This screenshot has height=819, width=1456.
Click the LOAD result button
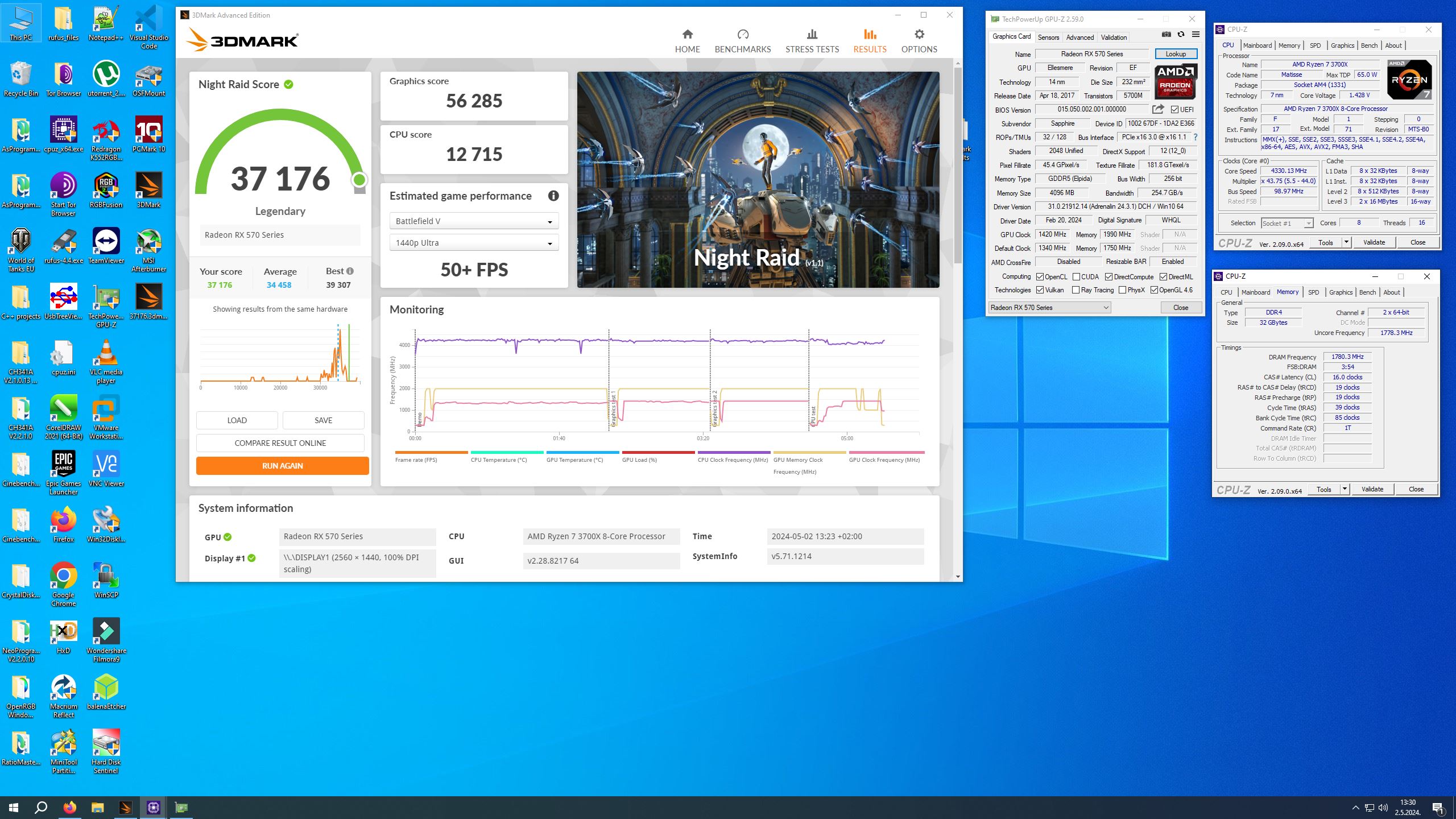point(237,420)
